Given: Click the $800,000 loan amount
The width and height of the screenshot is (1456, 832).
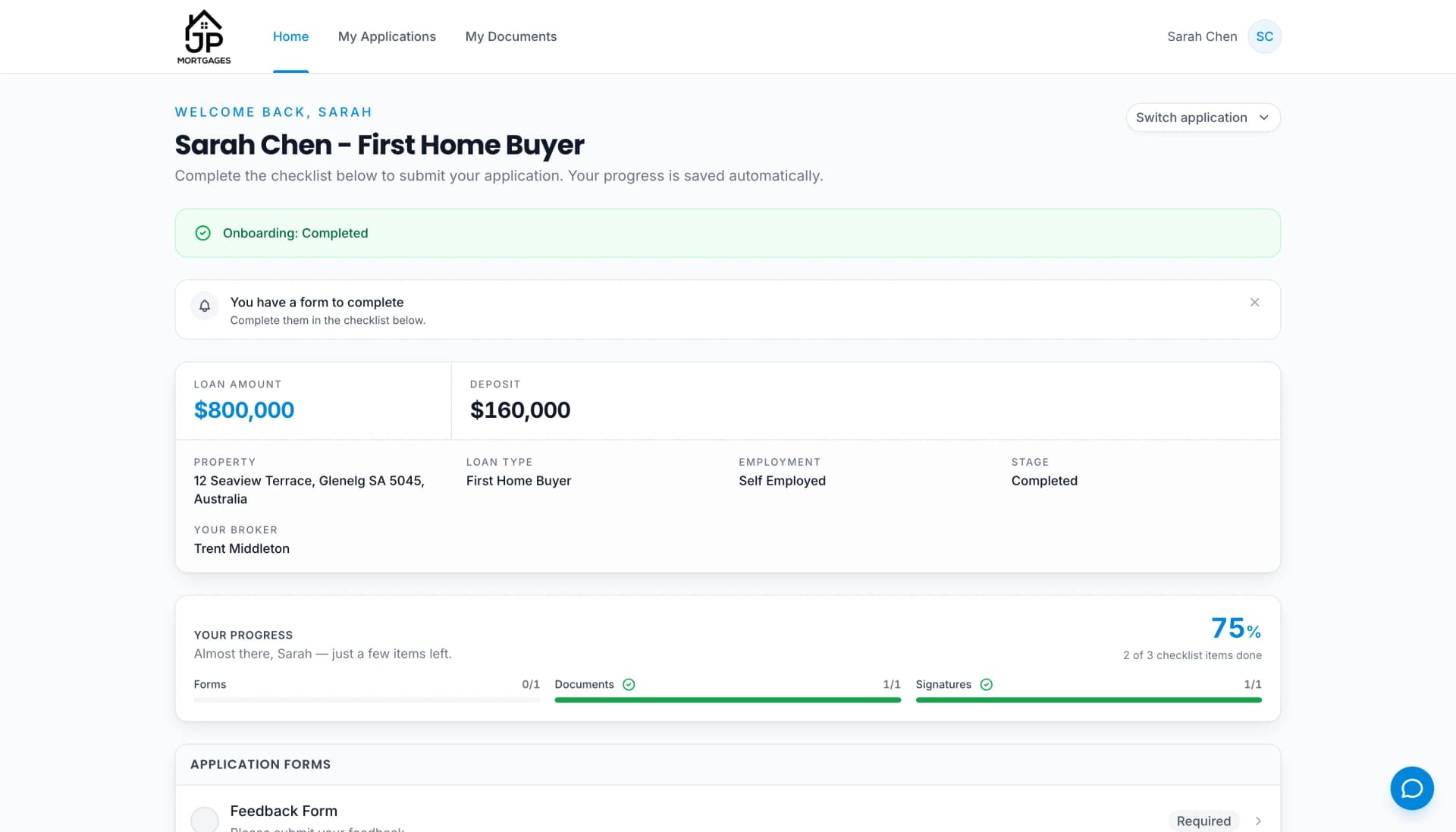Looking at the screenshot, I should 244,410.
